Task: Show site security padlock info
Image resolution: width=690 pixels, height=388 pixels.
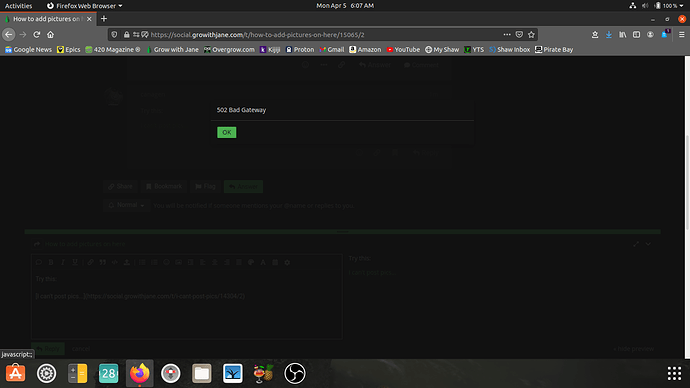Action: 127,35
